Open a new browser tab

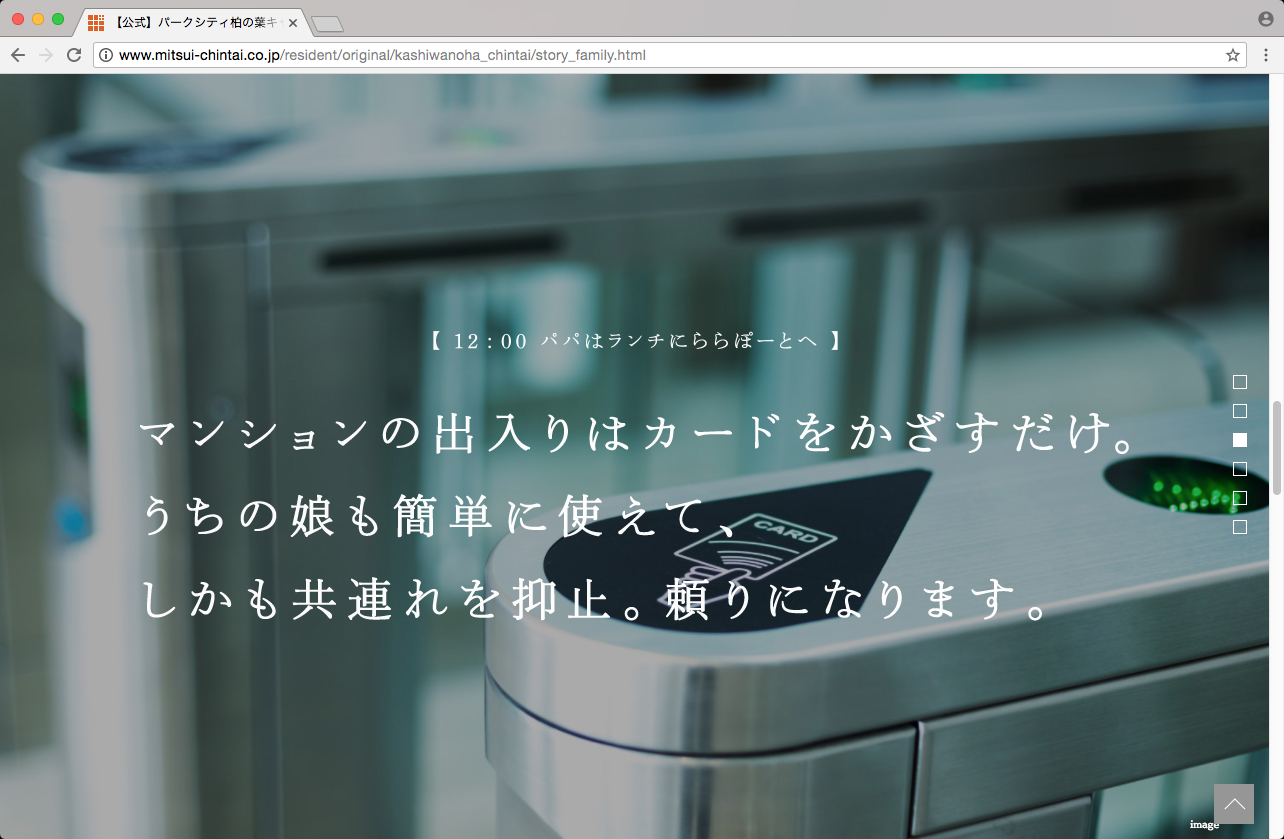point(327,23)
